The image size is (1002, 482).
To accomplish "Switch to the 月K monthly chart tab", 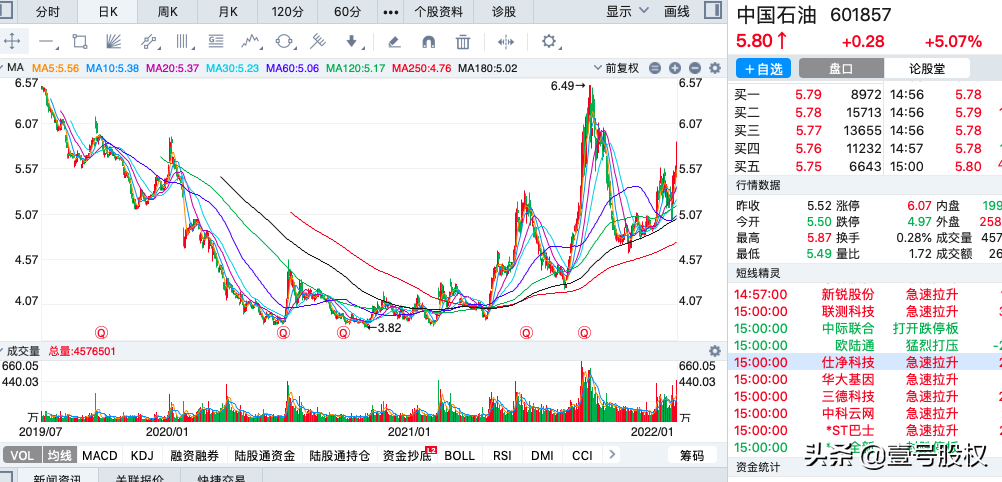I will [227, 12].
